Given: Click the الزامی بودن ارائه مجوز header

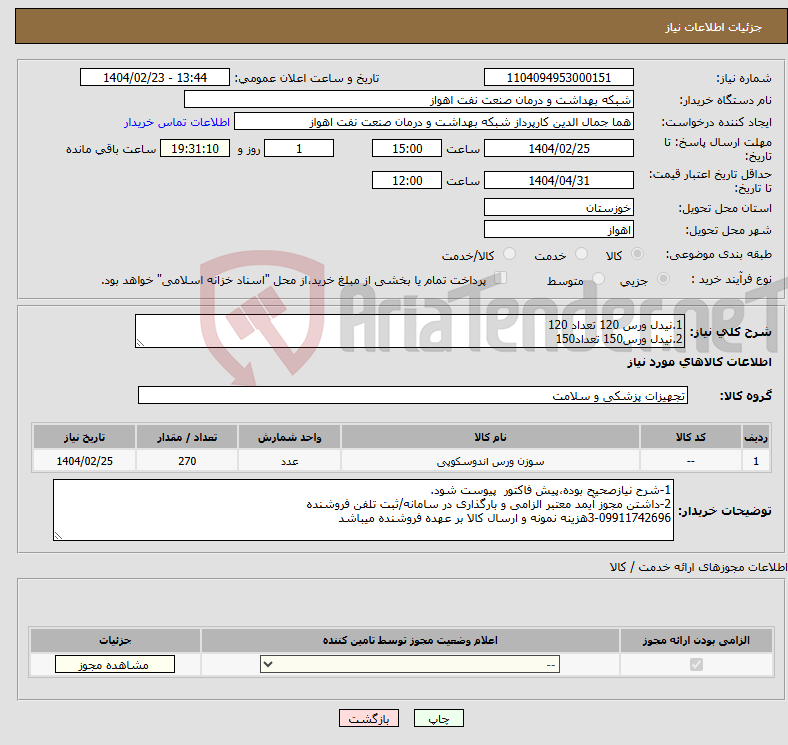Looking at the screenshot, I should click(x=696, y=640).
